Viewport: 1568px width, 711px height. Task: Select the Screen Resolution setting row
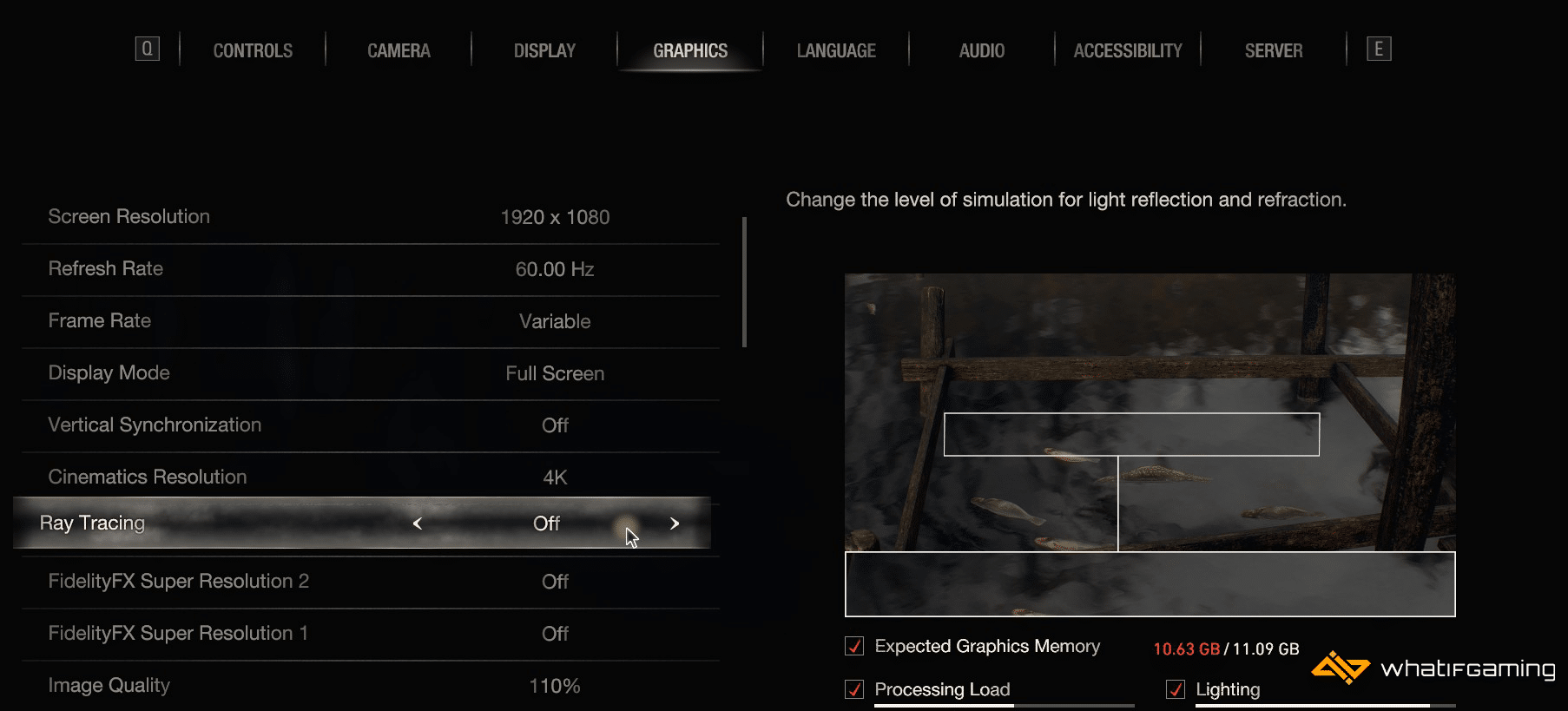371,217
